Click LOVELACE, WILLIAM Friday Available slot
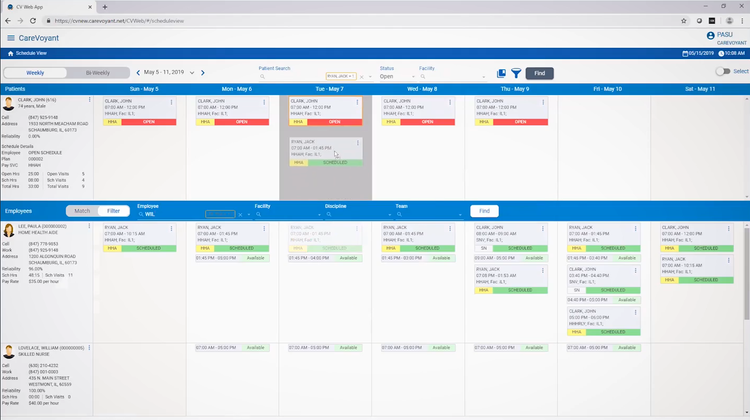 (x=604, y=348)
